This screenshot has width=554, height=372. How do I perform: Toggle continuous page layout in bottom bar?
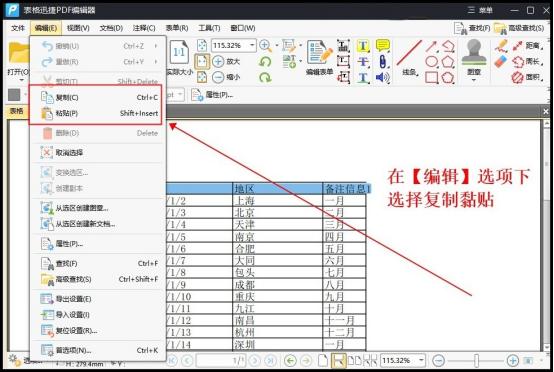click(338, 360)
